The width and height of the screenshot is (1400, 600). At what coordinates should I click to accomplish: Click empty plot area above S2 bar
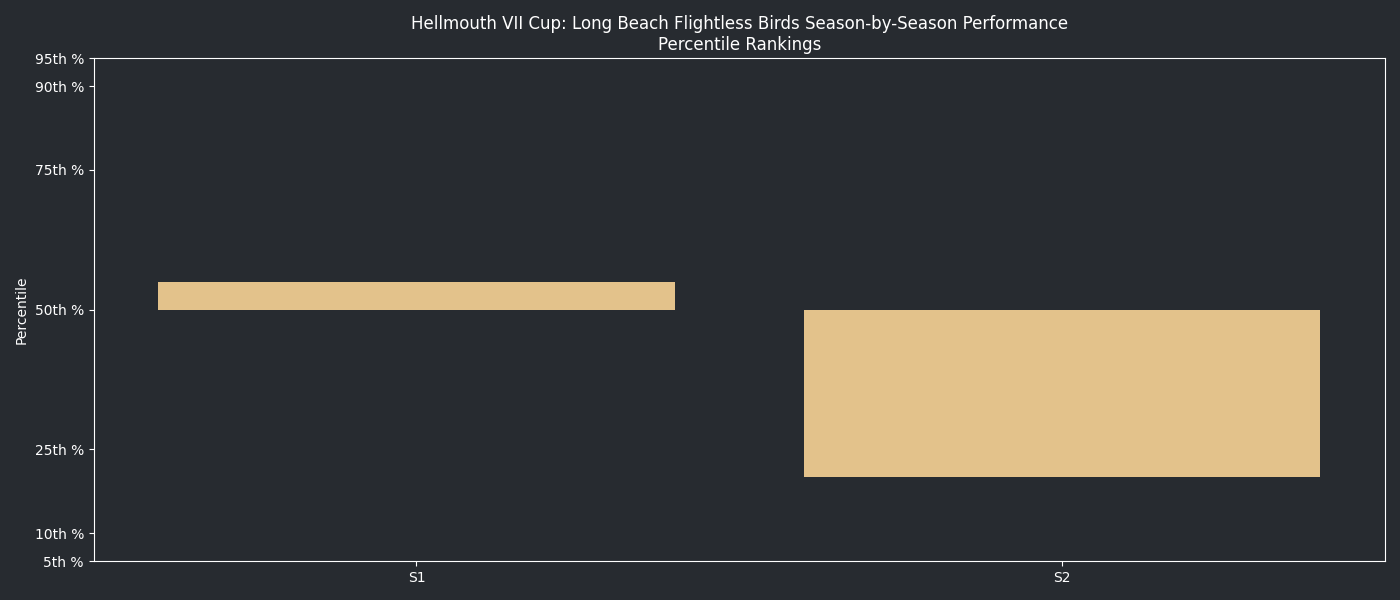pos(1061,180)
